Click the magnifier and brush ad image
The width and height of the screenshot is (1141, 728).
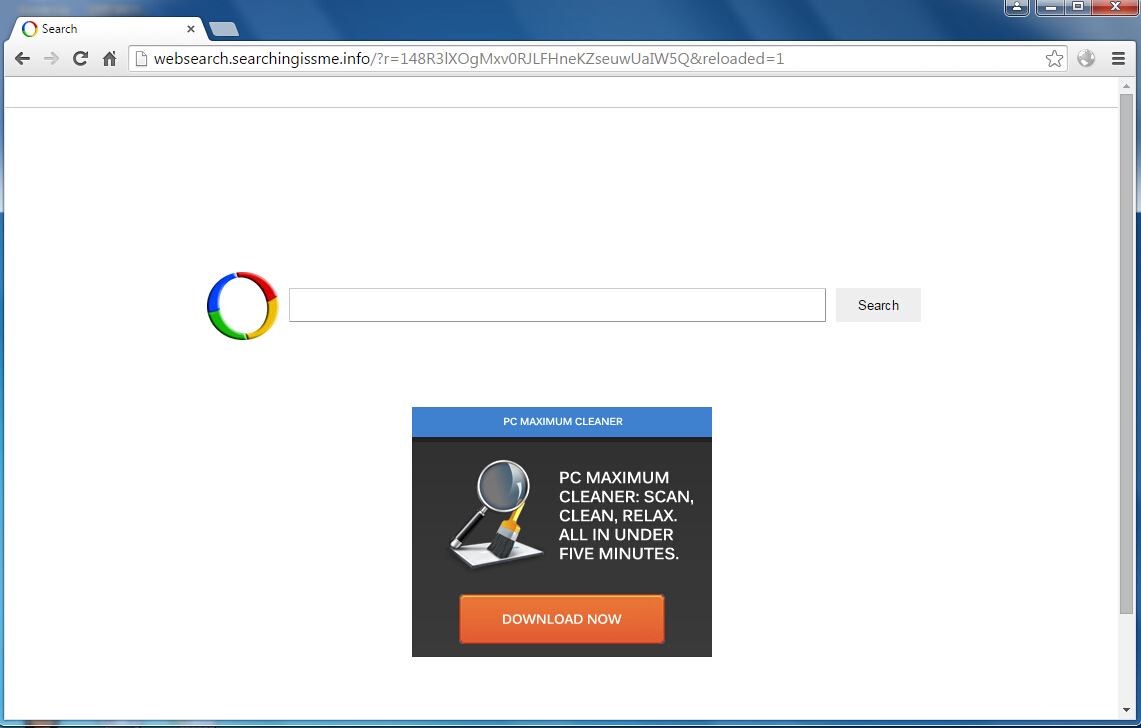496,513
